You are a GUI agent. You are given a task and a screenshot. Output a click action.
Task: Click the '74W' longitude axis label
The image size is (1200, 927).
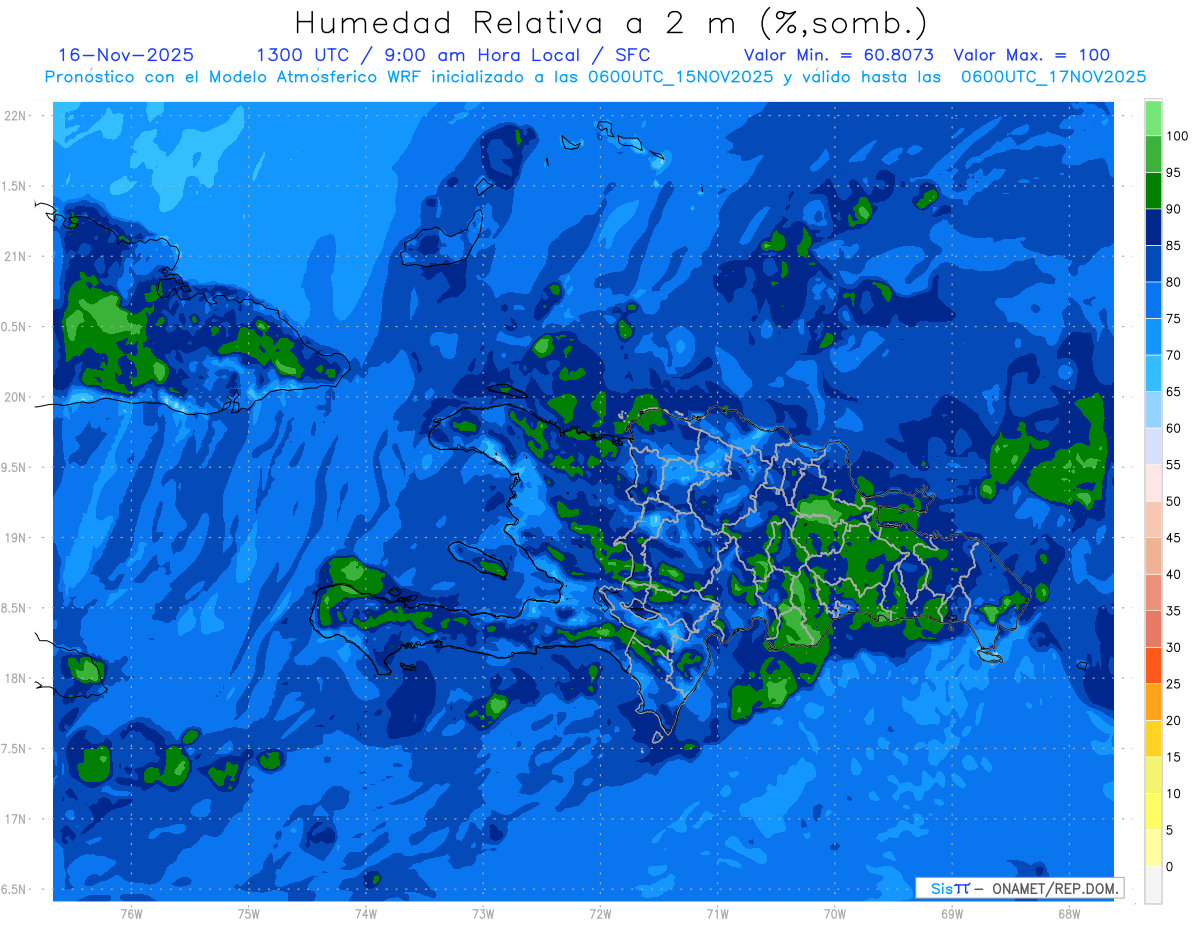click(366, 913)
